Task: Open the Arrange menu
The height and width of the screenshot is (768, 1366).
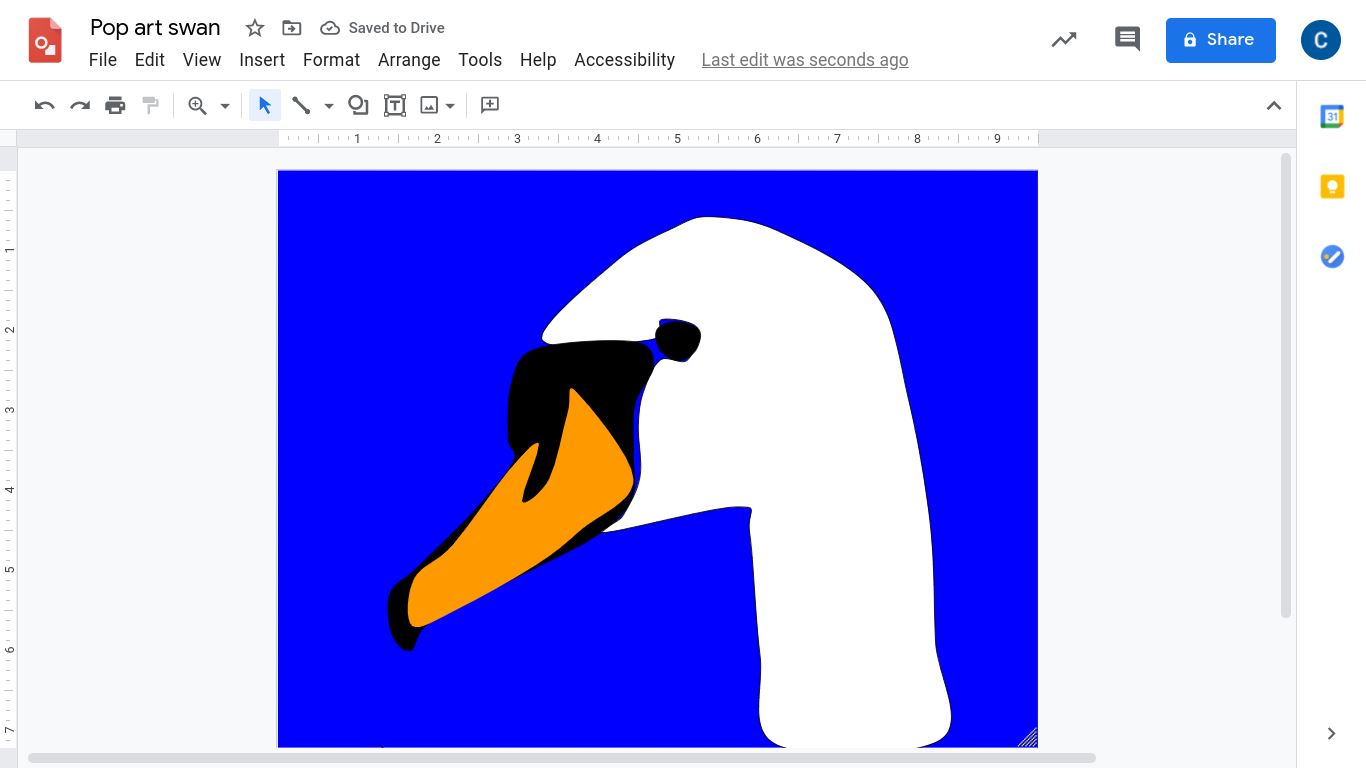Action: tap(409, 60)
